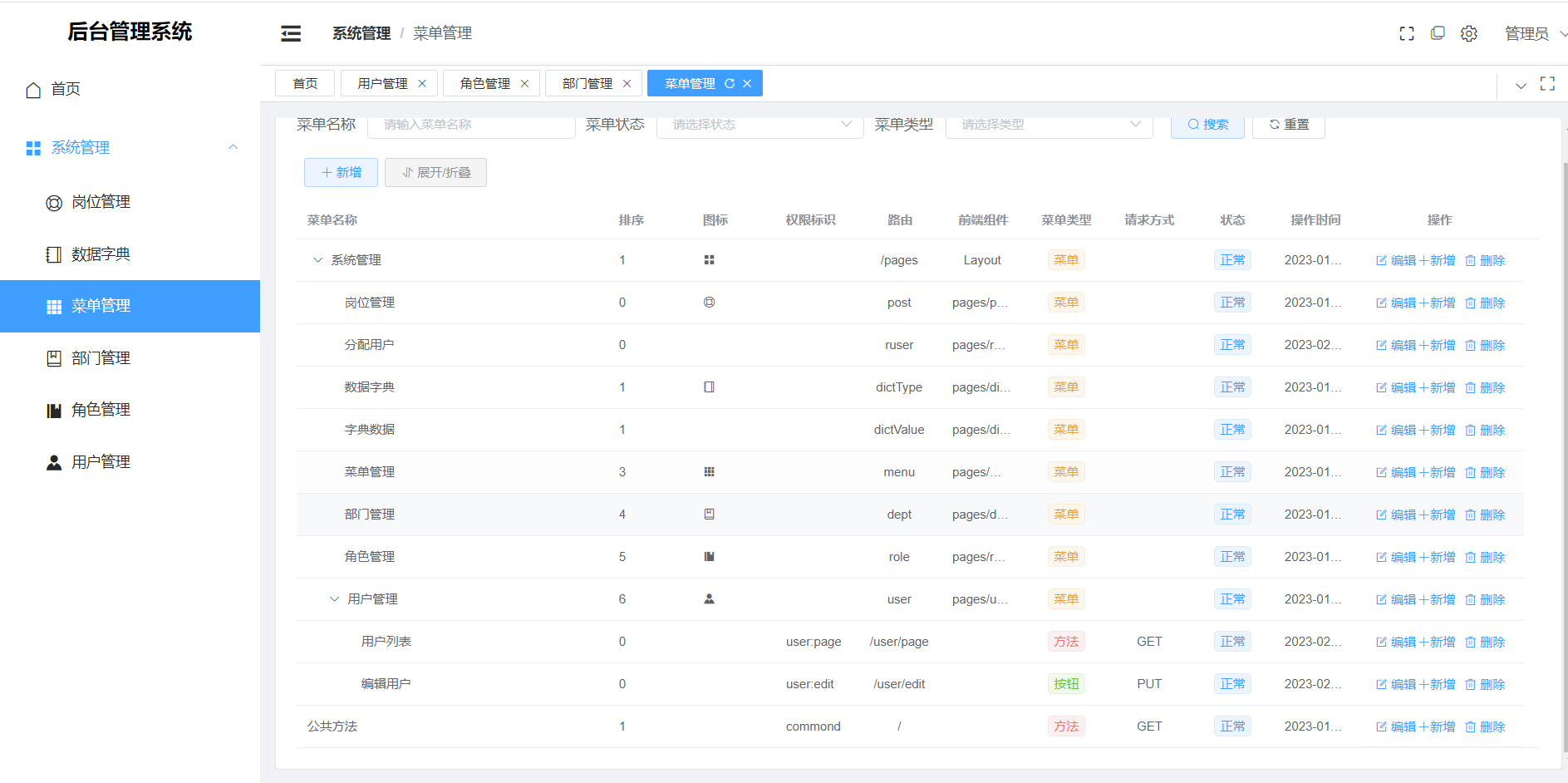
Task: Collapse the 用户管理 table row
Action: pyautogui.click(x=334, y=599)
